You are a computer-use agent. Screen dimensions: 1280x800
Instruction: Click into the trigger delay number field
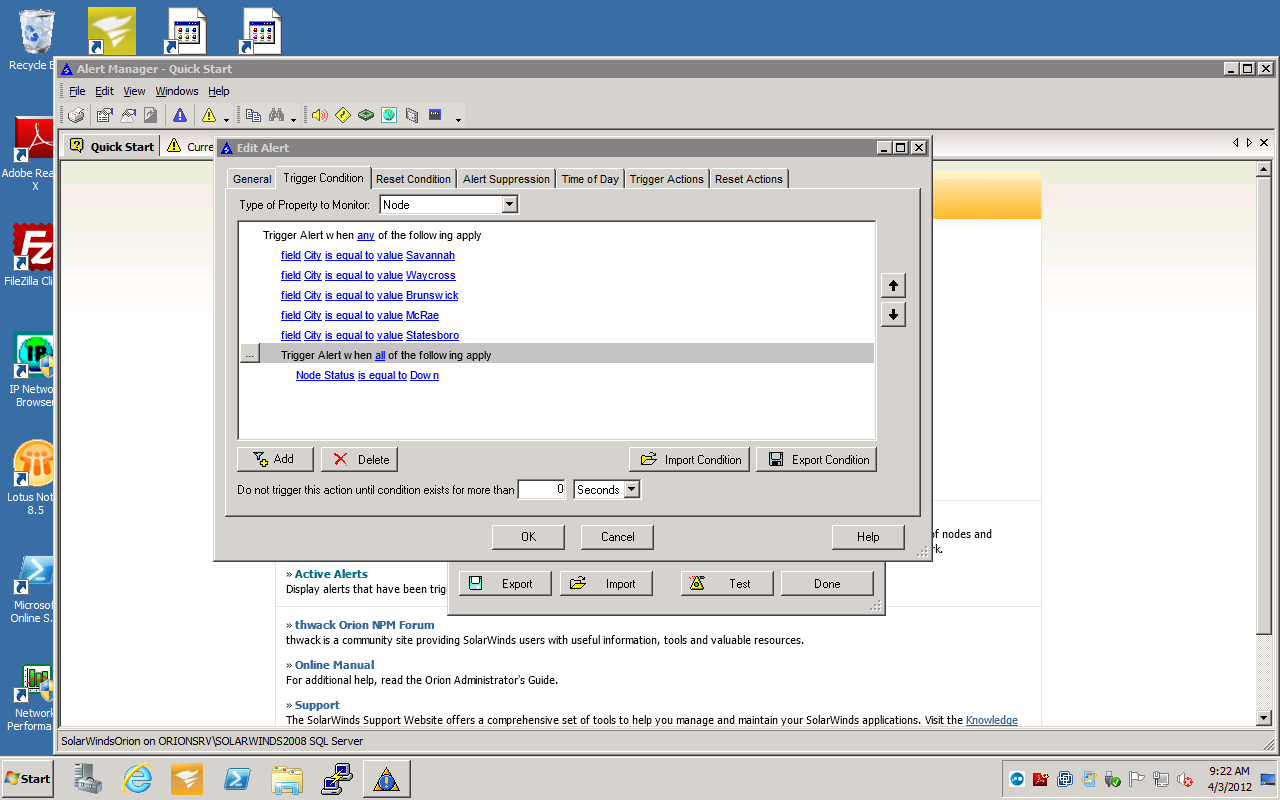coord(542,490)
